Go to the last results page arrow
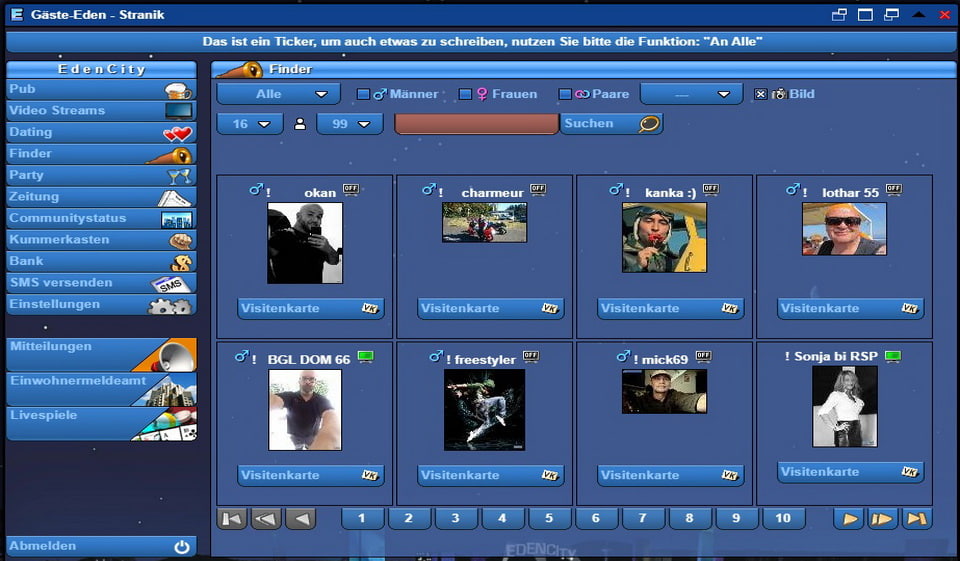This screenshot has width=960, height=561. pyautogui.click(x=916, y=518)
